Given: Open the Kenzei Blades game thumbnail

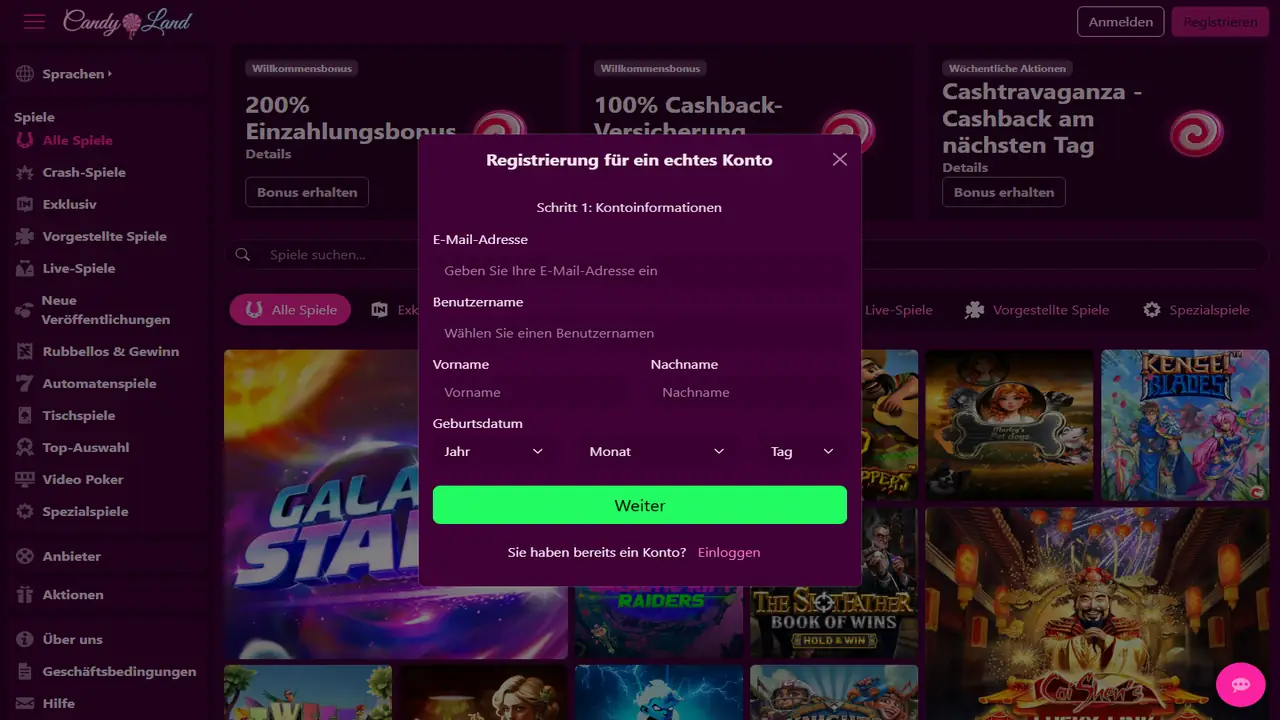Looking at the screenshot, I should tap(1185, 425).
